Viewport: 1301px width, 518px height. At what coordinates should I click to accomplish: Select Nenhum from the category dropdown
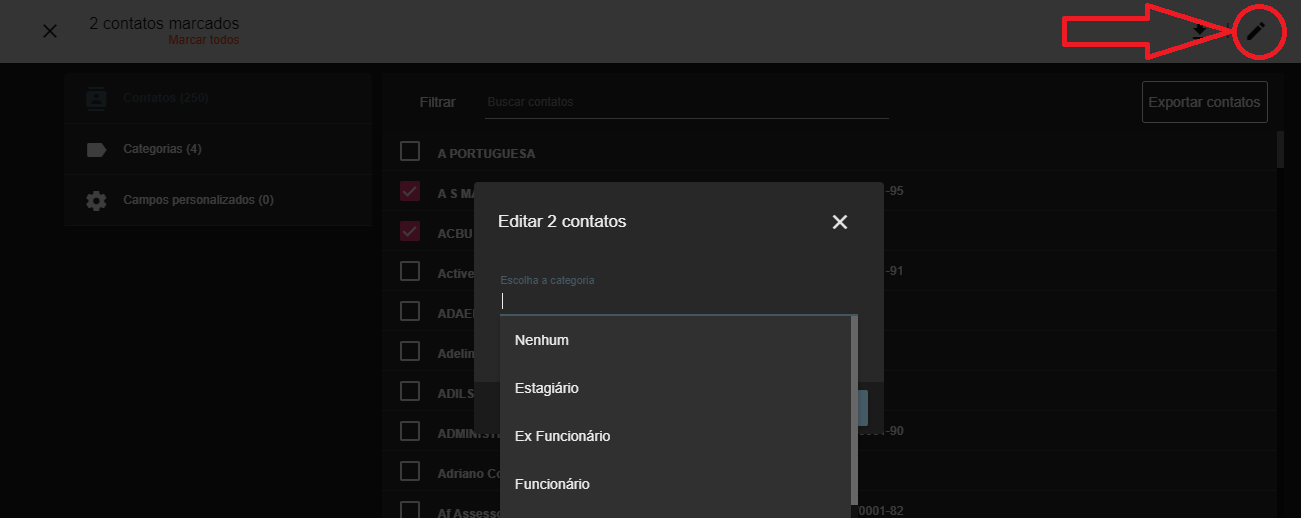(542, 340)
